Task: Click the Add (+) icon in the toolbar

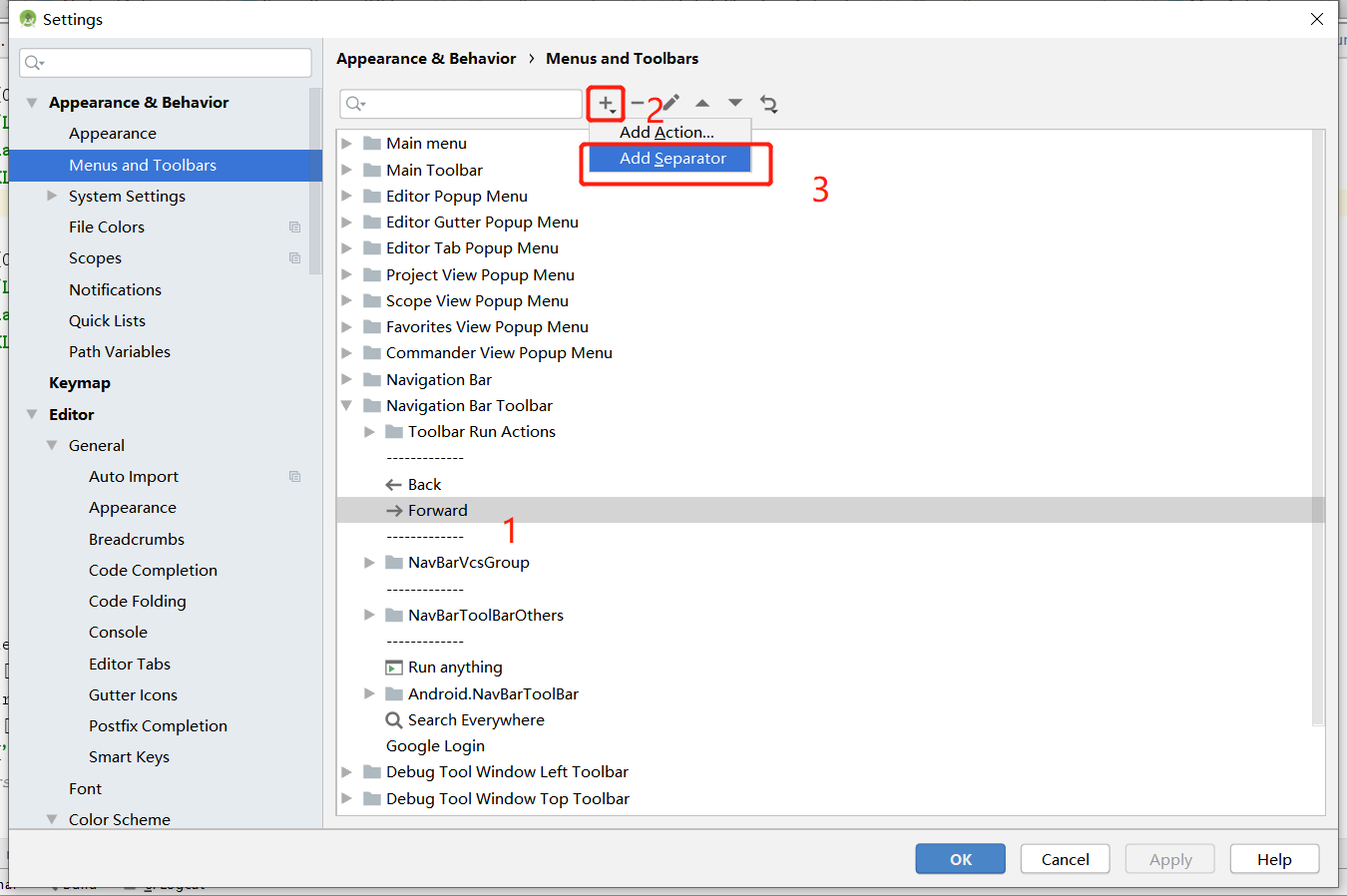Action: (606, 104)
